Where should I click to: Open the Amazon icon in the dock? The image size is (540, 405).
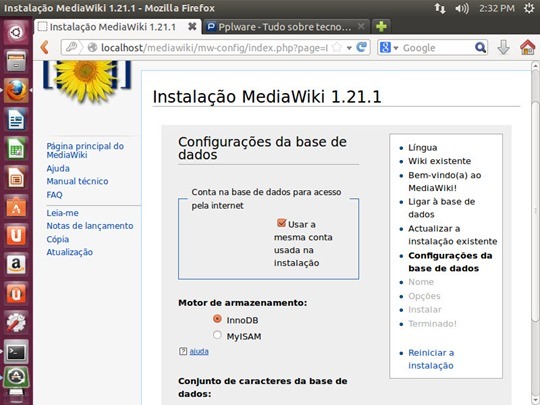pyautogui.click(x=16, y=264)
